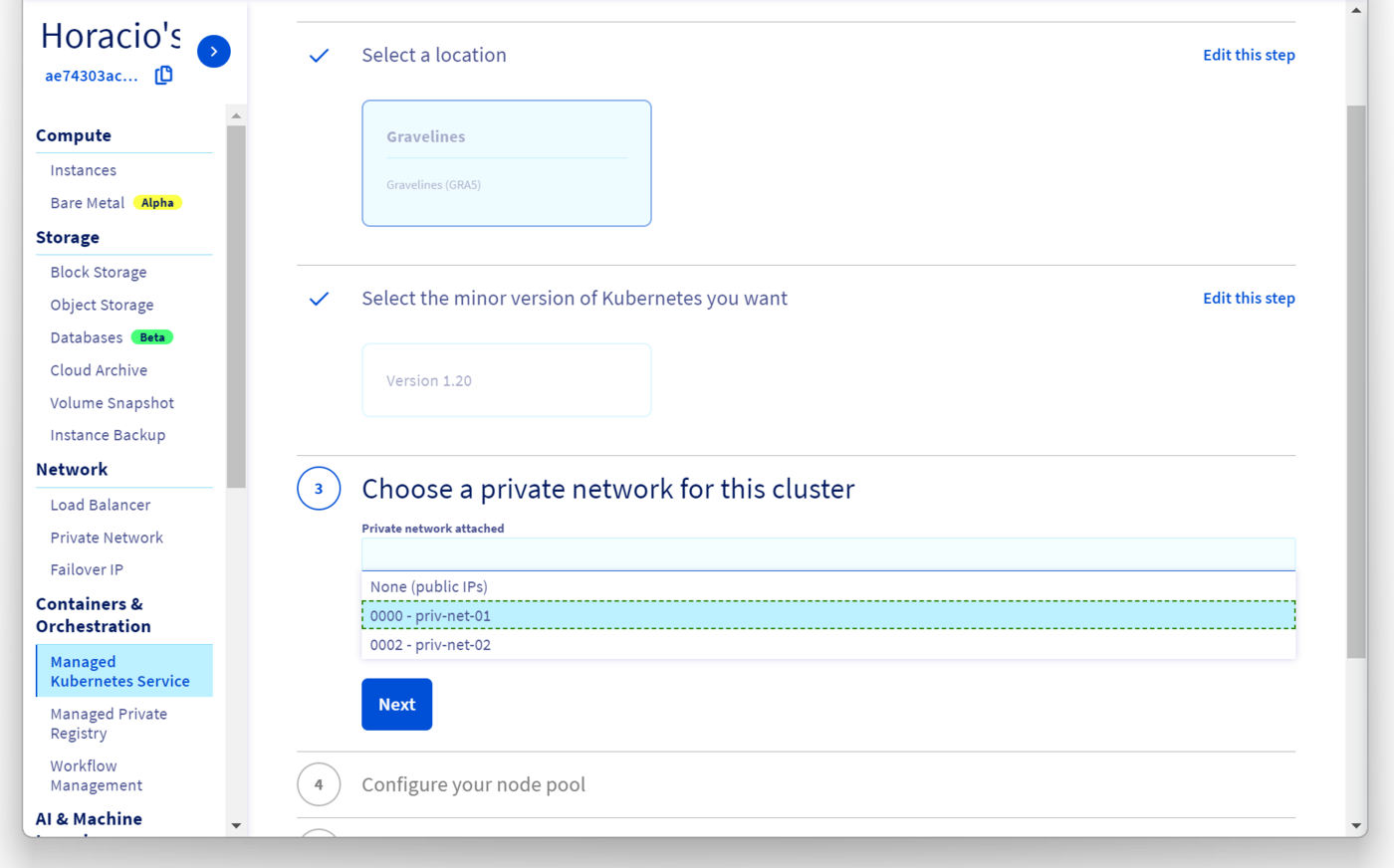Select the Gravelines (GRA5) location card

pos(506,162)
